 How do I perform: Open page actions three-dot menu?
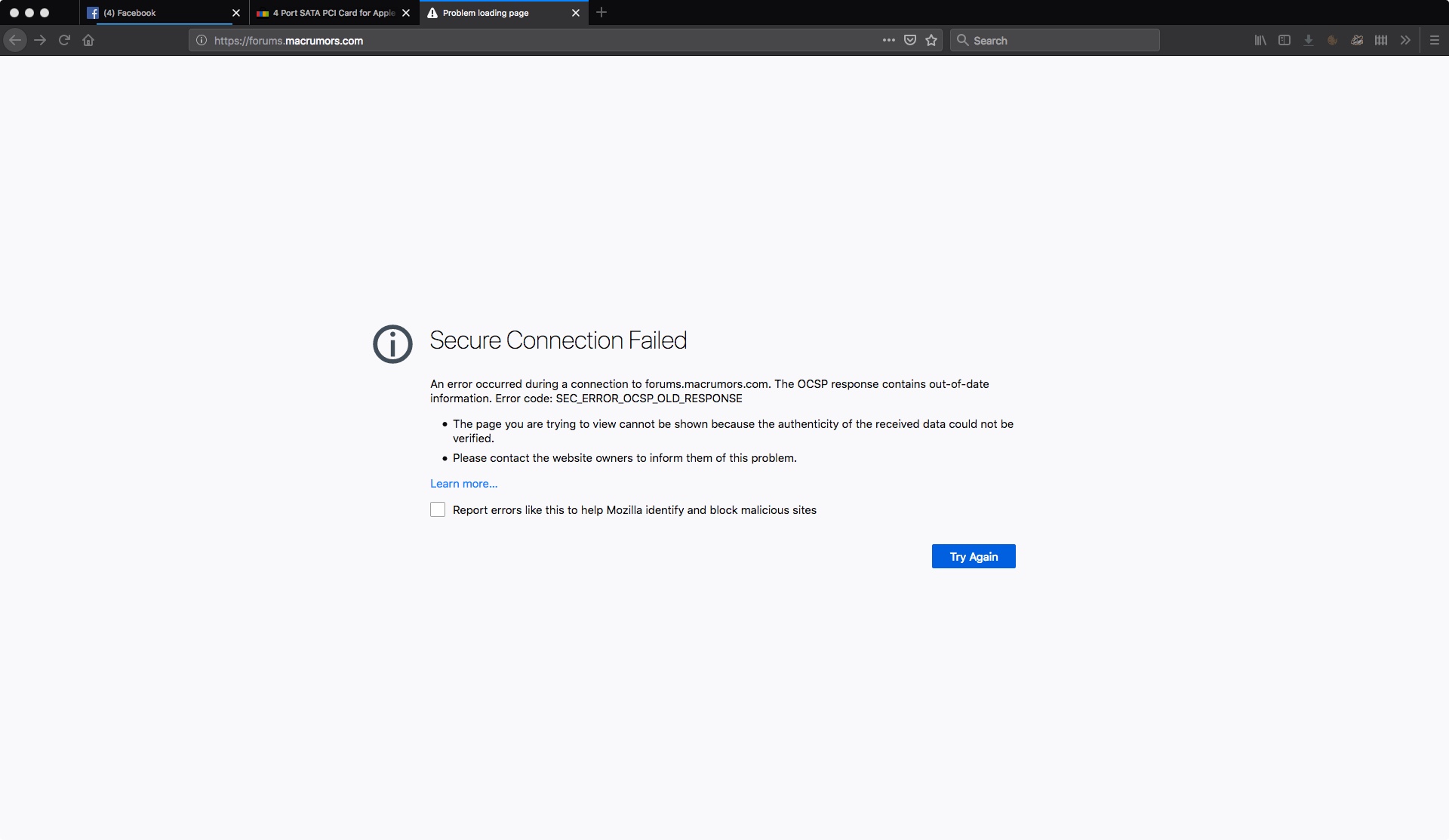click(x=889, y=40)
